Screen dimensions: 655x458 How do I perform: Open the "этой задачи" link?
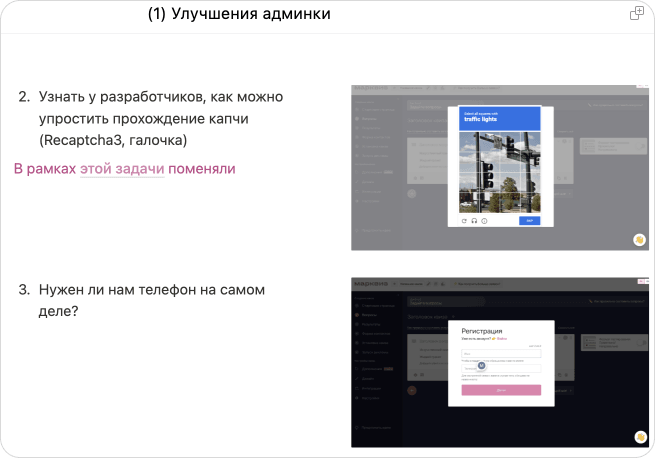point(122,169)
